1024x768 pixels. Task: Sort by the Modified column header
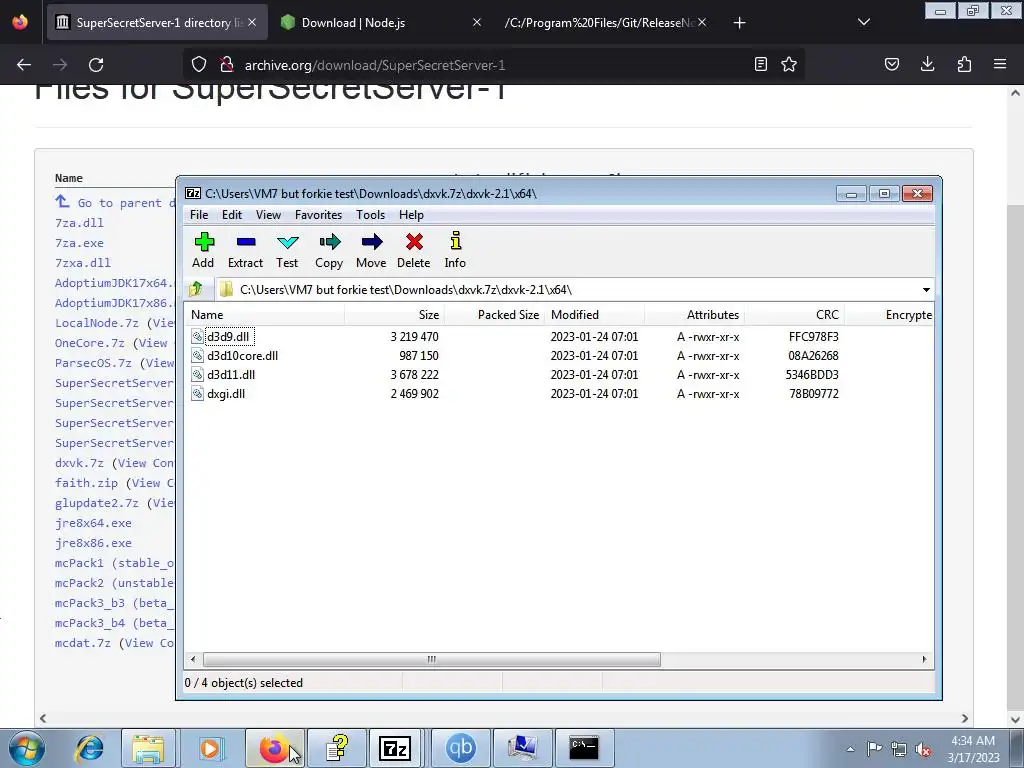point(594,315)
